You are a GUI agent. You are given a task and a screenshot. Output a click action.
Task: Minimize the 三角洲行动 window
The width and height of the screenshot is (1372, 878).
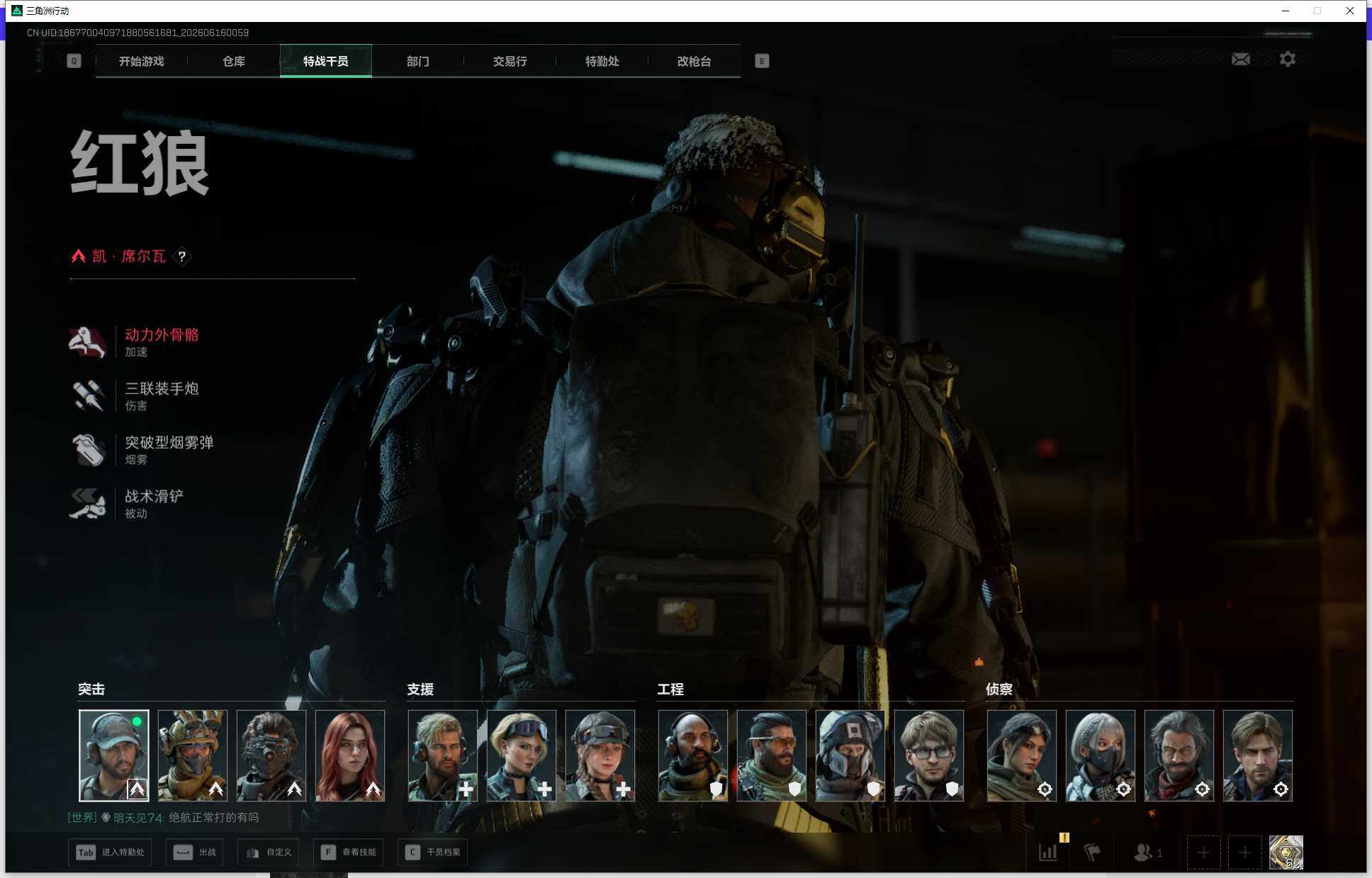pyautogui.click(x=1285, y=11)
